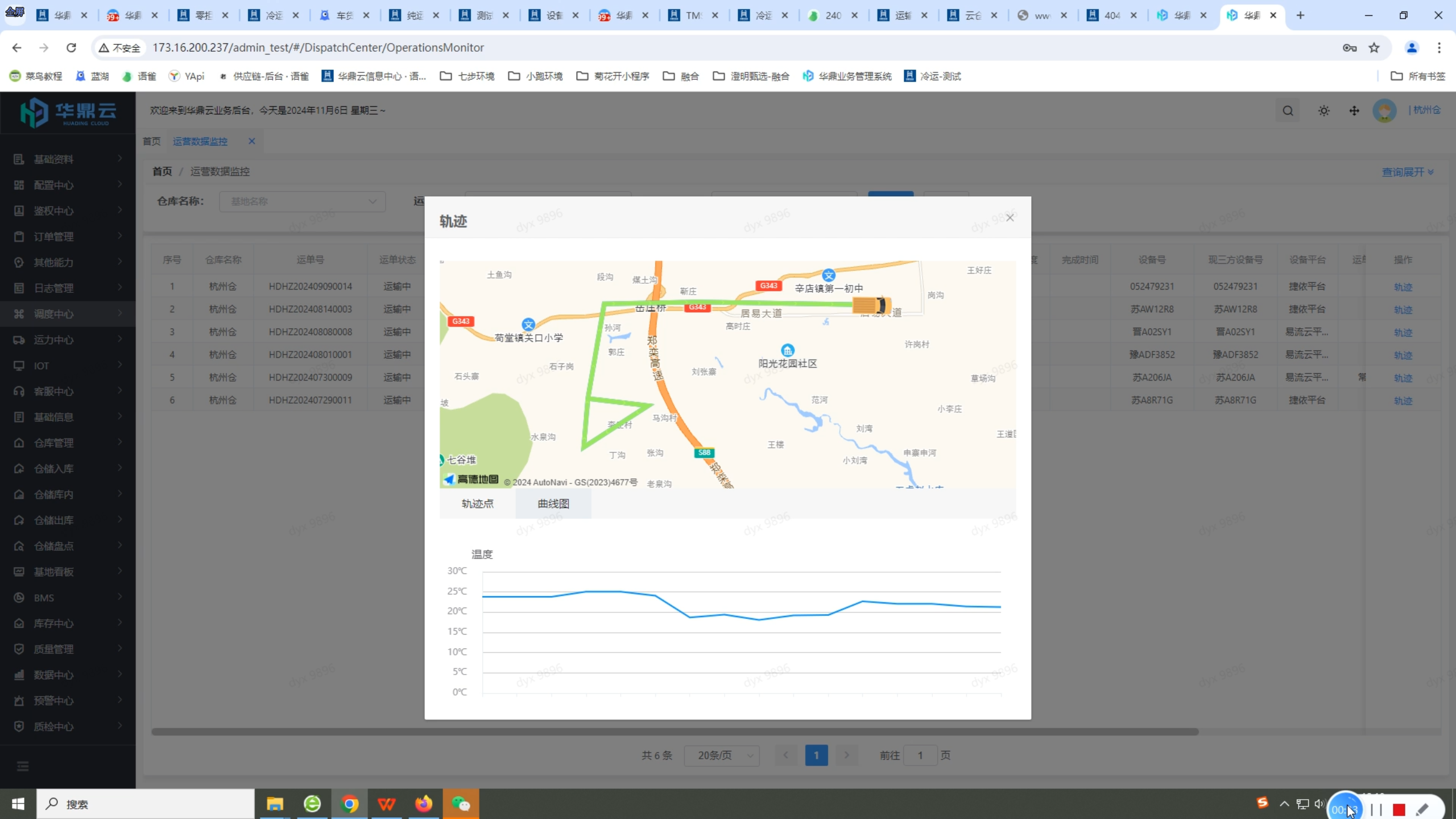Viewport: 1456px width, 819px height.
Task: Click the Windows Start button
Action: point(18,804)
